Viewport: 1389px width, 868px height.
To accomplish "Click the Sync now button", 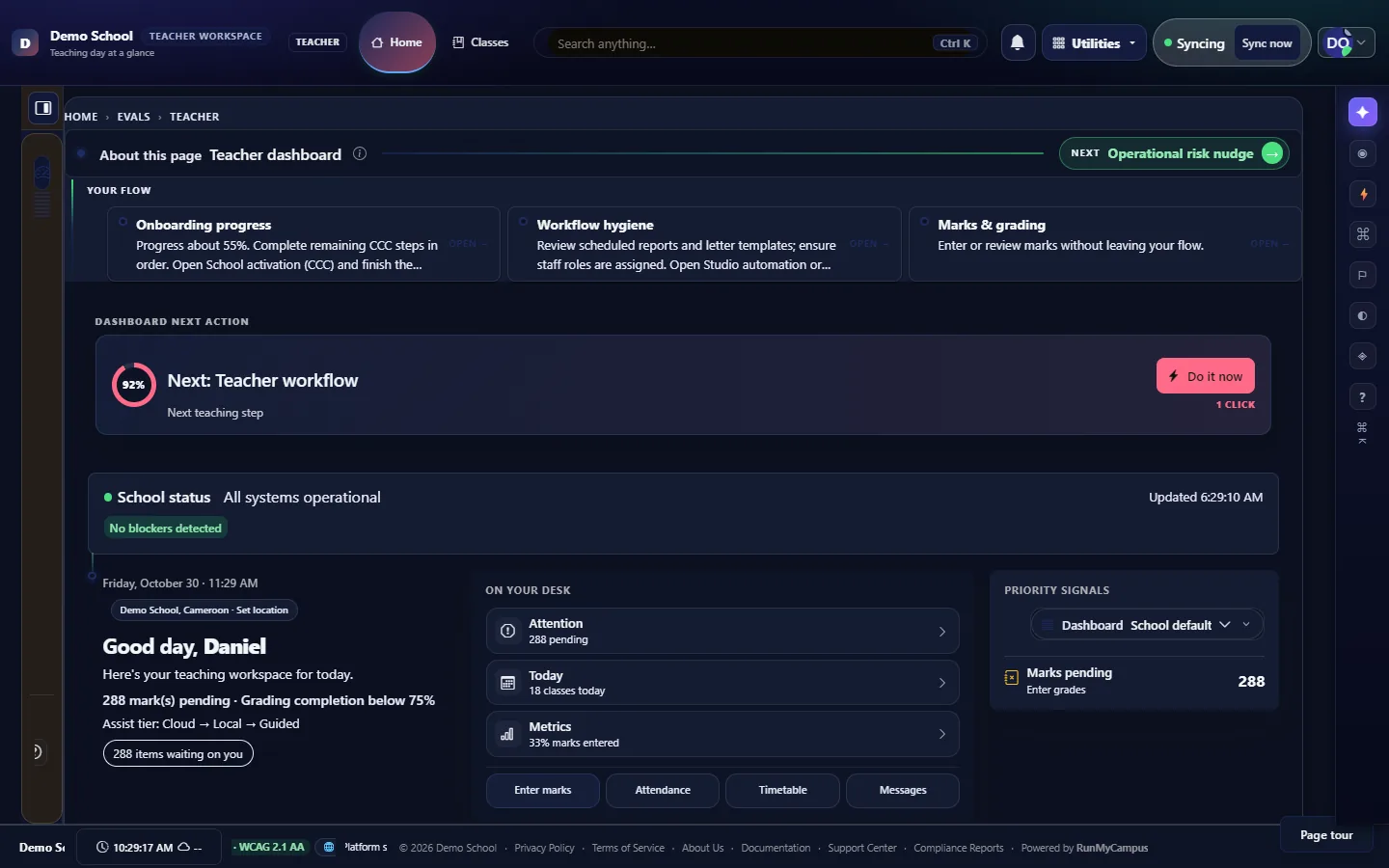I will (1266, 43).
